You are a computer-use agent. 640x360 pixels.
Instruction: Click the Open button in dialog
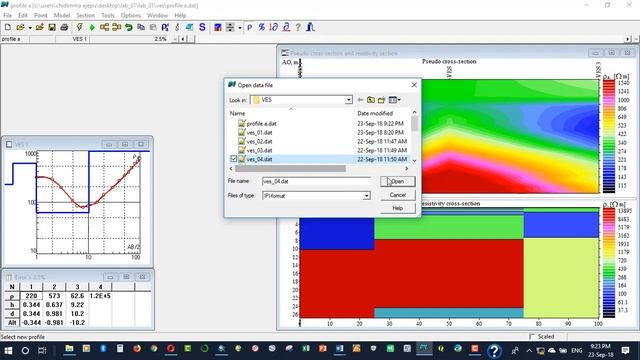tap(398, 181)
